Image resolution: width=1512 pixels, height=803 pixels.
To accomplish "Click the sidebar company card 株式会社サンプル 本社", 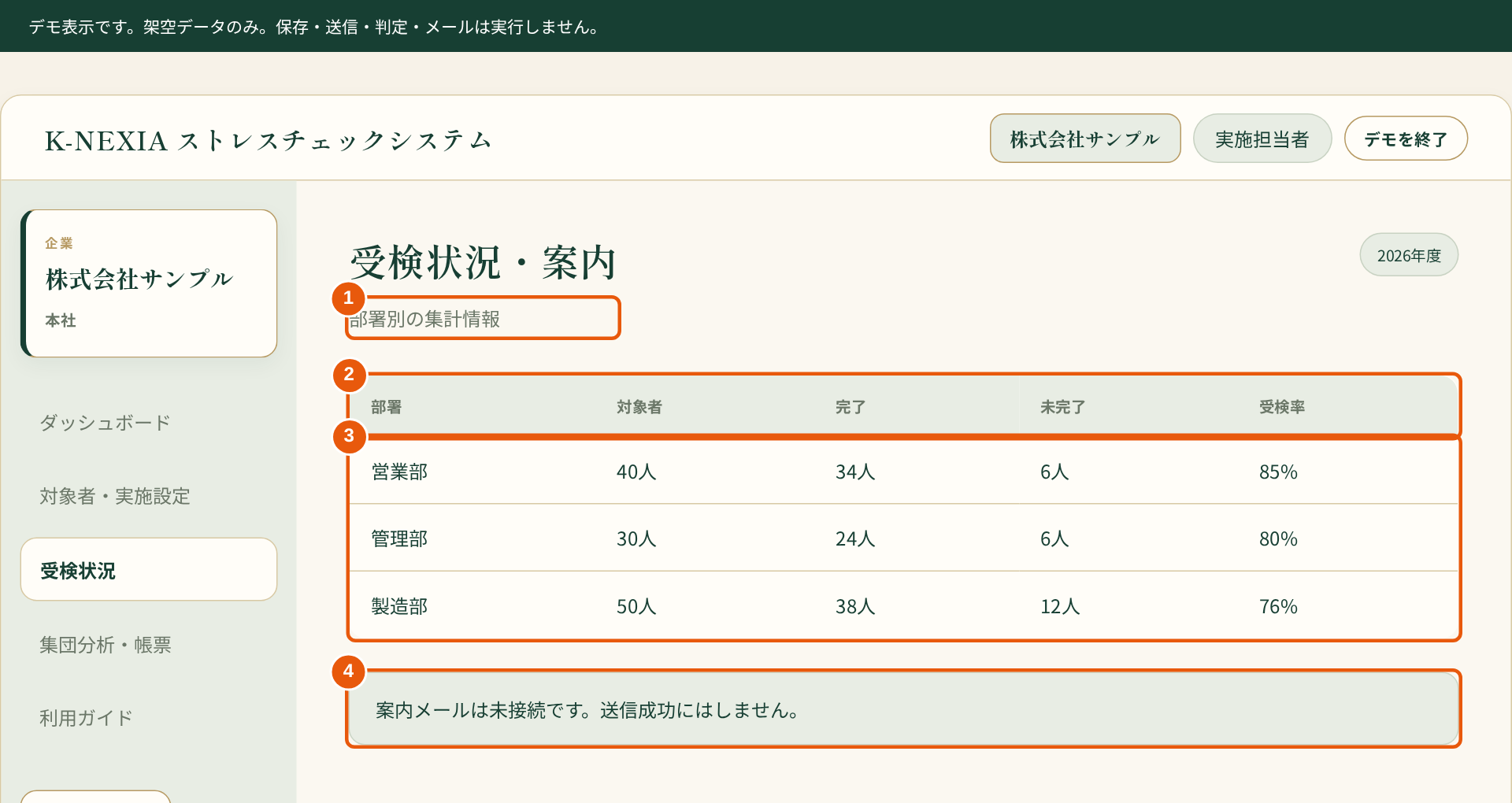I will click(149, 283).
